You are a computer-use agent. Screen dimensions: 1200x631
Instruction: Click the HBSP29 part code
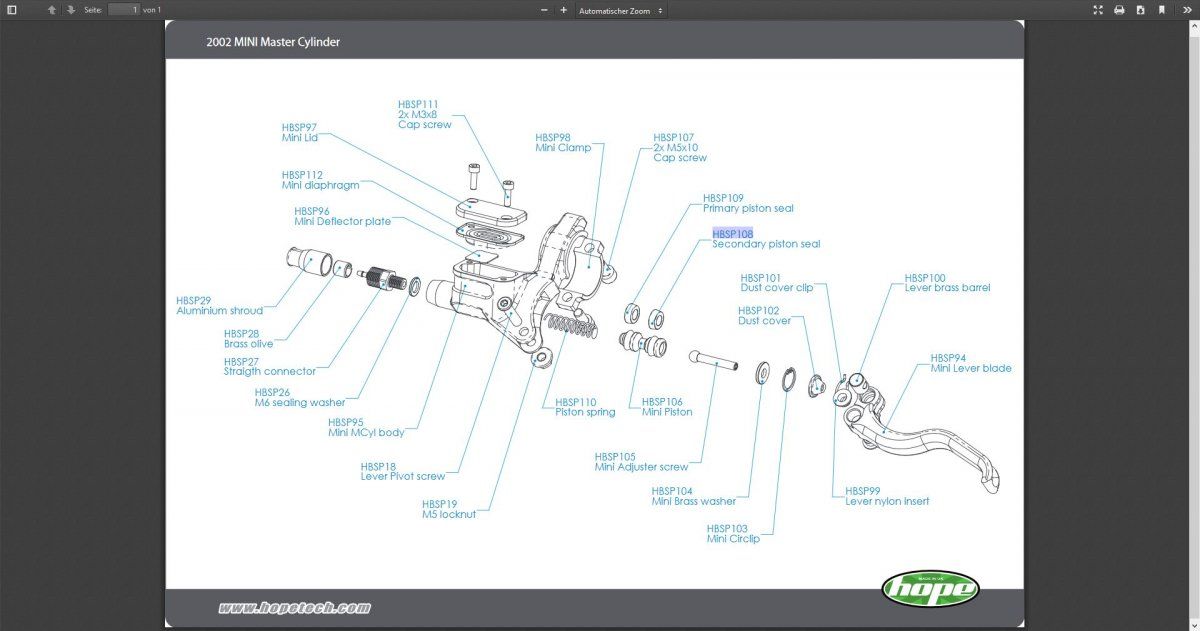[x=194, y=300]
